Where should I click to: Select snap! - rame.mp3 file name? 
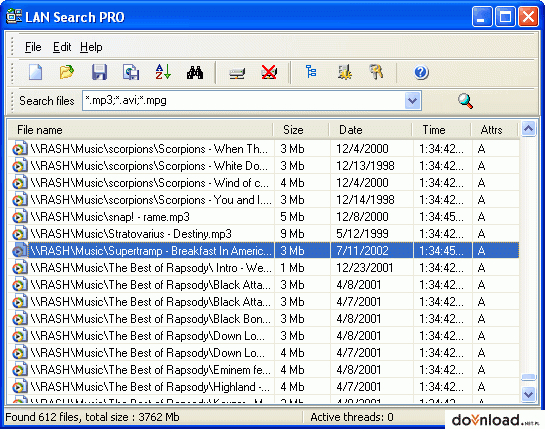(110, 217)
